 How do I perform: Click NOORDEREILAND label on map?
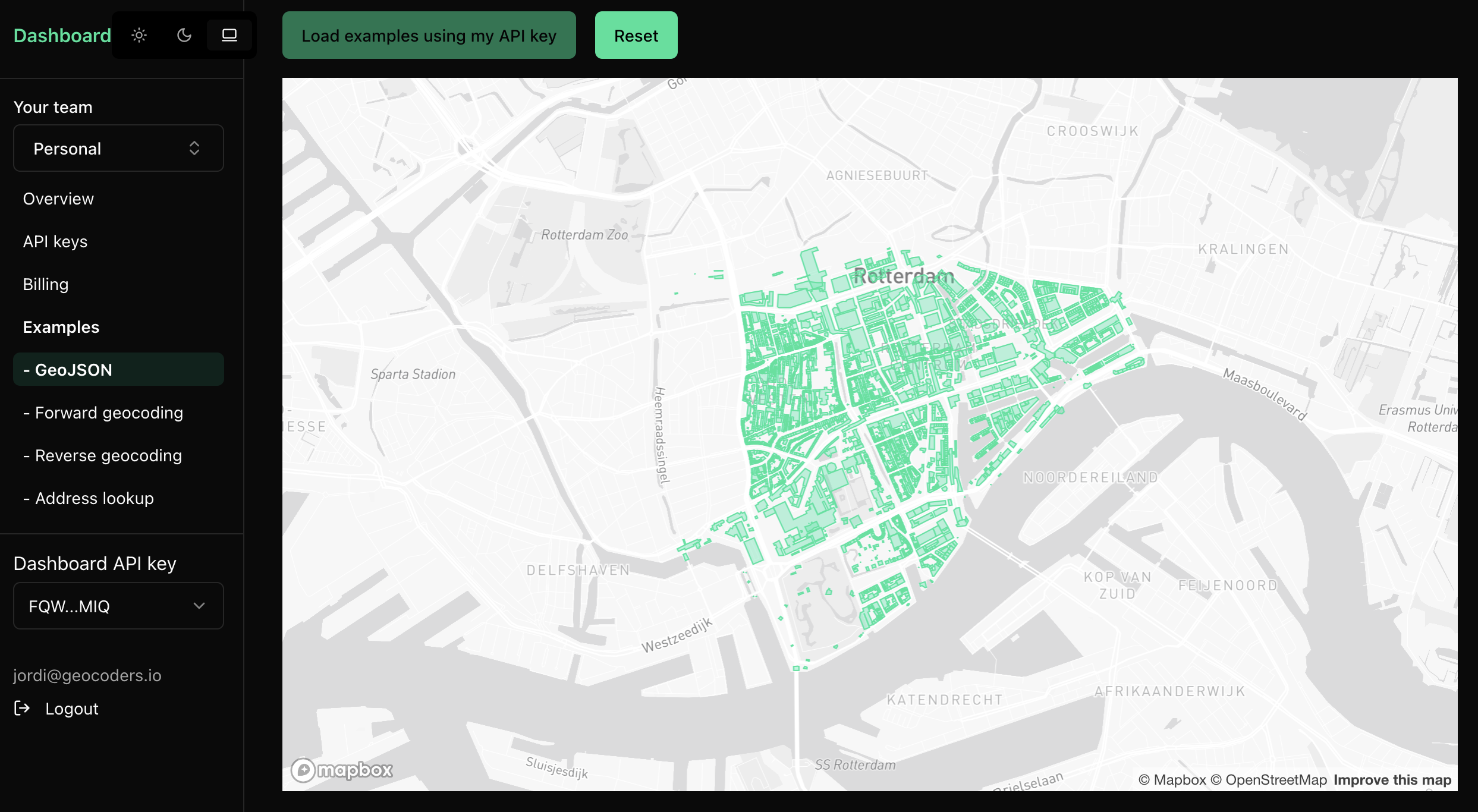(1091, 477)
